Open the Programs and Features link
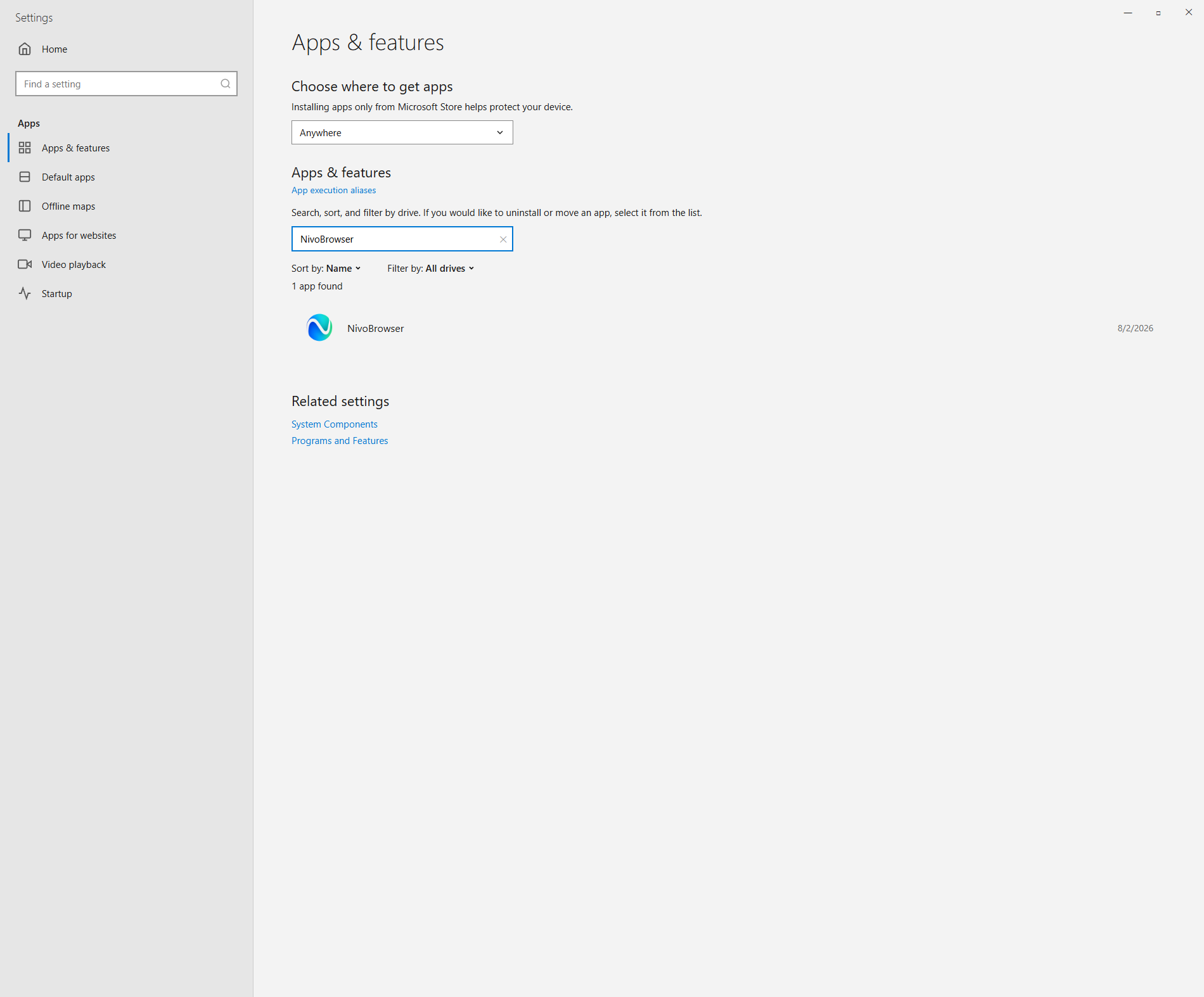 (x=340, y=441)
